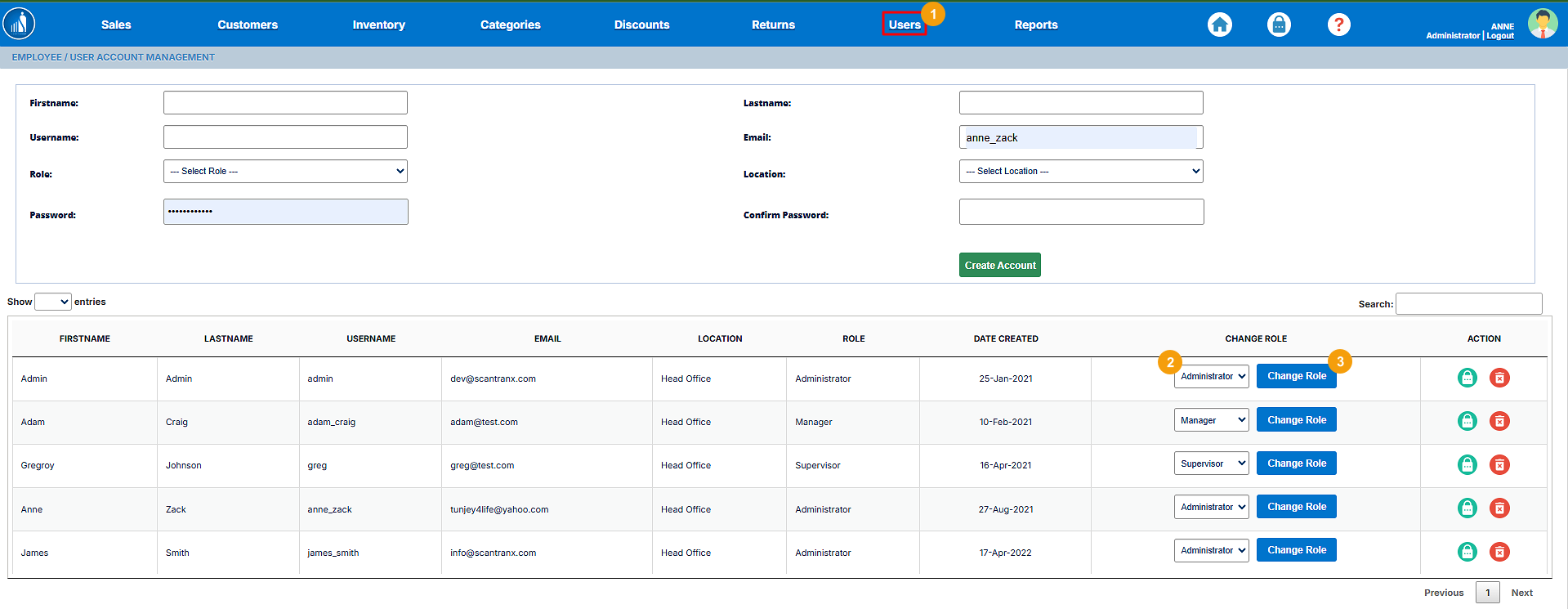Screen dimensions: 1568x609
Task: Open the Reports menu item
Action: tap(1035, 25)
